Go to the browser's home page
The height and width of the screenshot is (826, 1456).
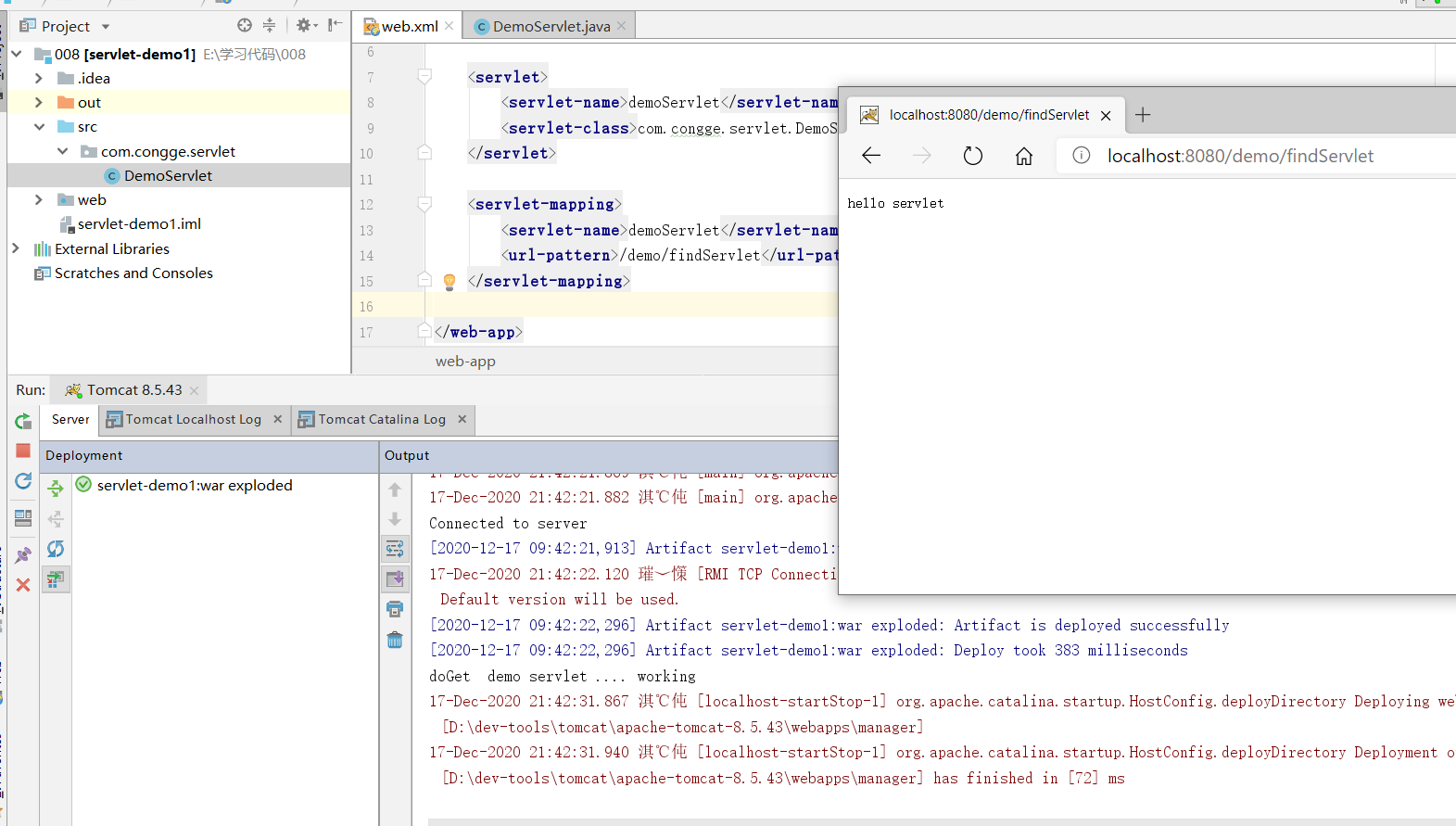tap(1023, 156)
